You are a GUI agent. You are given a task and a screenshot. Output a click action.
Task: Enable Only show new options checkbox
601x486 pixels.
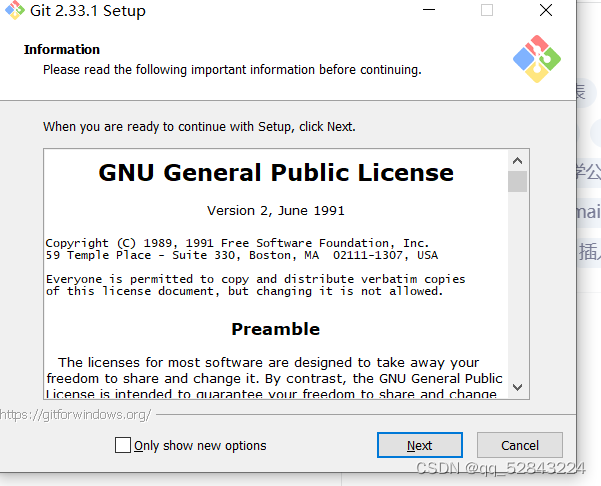click(x=123, y=445)
